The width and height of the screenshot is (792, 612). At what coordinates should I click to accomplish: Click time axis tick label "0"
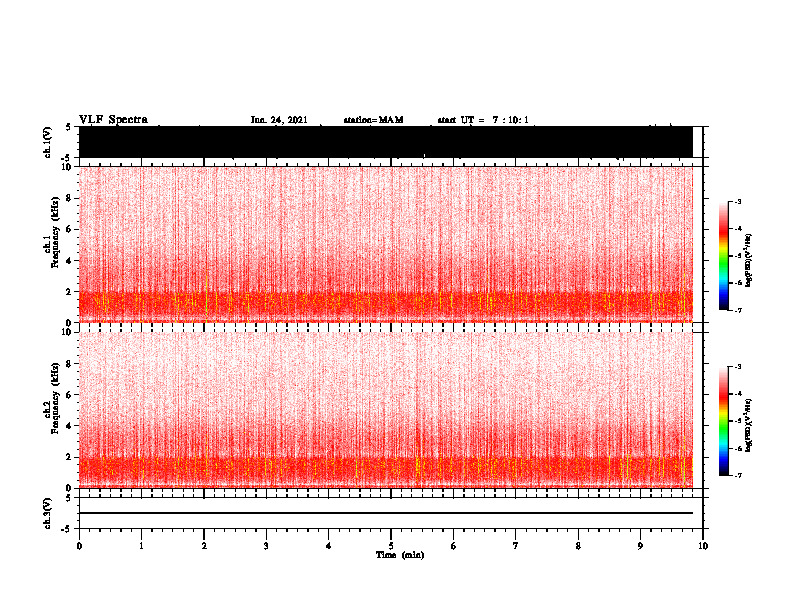tap(79, 546)
